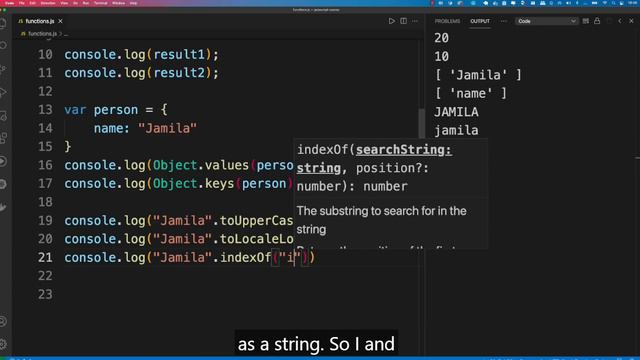Click output line JAMILA
The height and width of the screenshot is (360, 640).
pyautogui.click(x=456, y=112)
